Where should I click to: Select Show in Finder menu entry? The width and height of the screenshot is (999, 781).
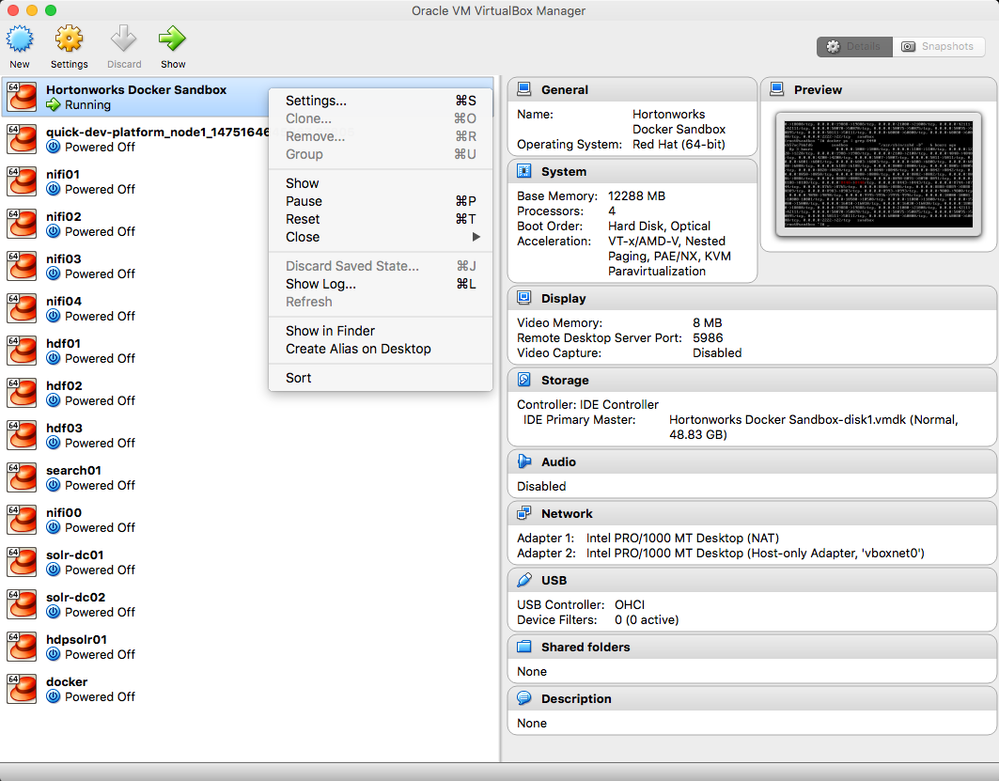point(329,330)
